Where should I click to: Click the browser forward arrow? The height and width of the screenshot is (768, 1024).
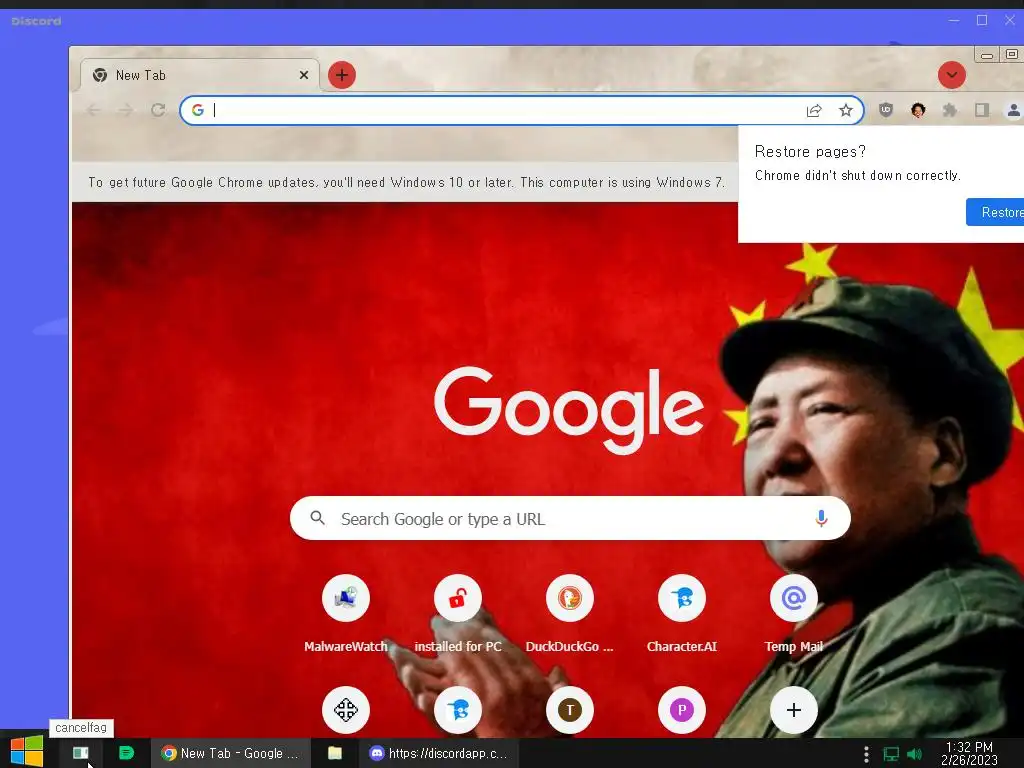pos(125,110)
